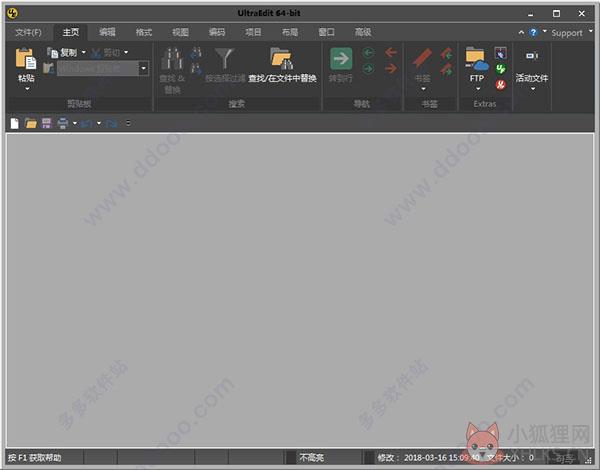Click the blue Help question mark icon
600x470 pixels.
pos(533,33)
